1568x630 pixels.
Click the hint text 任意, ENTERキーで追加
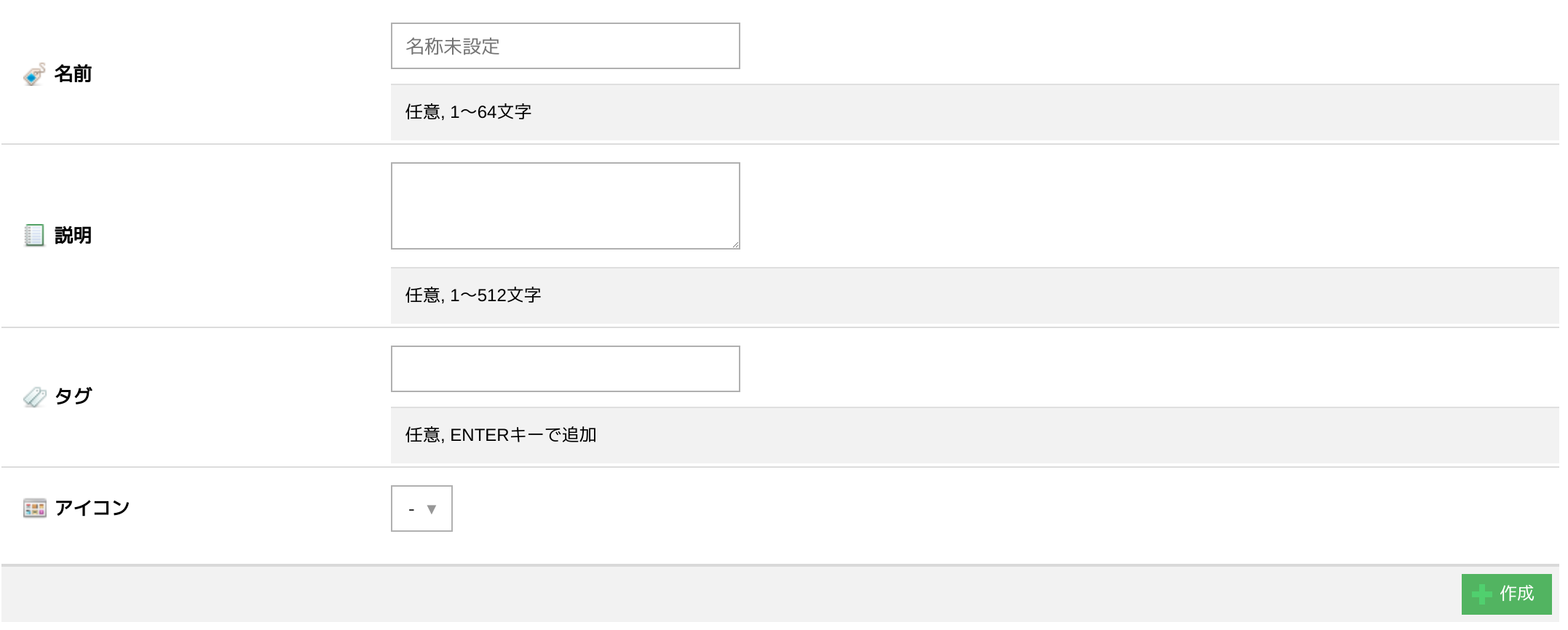coord(501,435)
